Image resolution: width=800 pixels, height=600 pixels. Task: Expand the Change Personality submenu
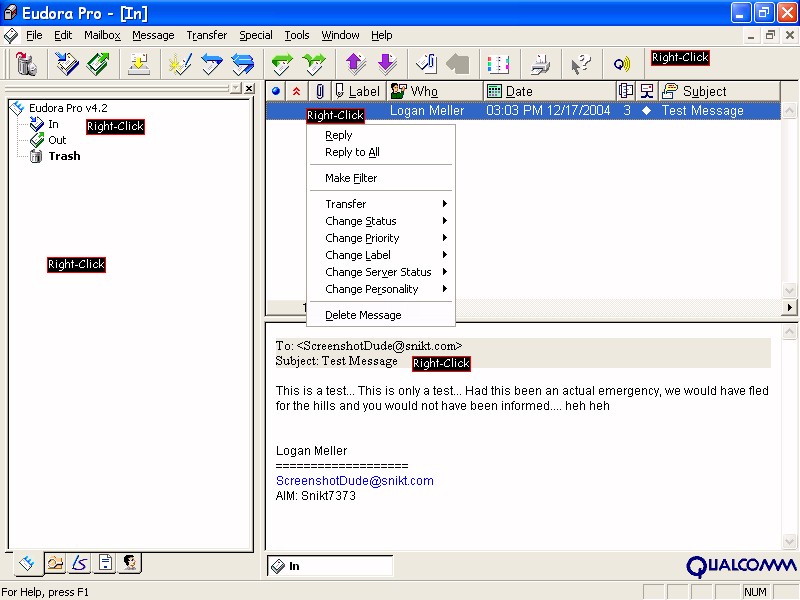coord(381,289)
